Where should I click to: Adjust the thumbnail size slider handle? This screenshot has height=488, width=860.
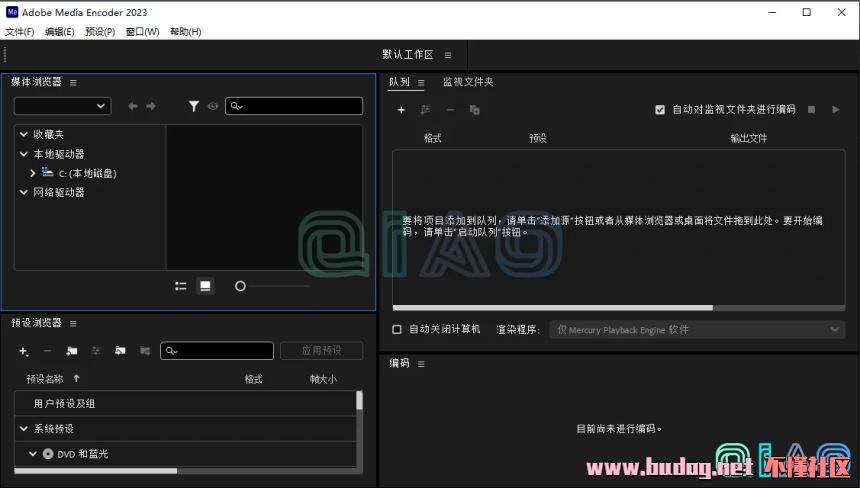click(x=240, y=286)
